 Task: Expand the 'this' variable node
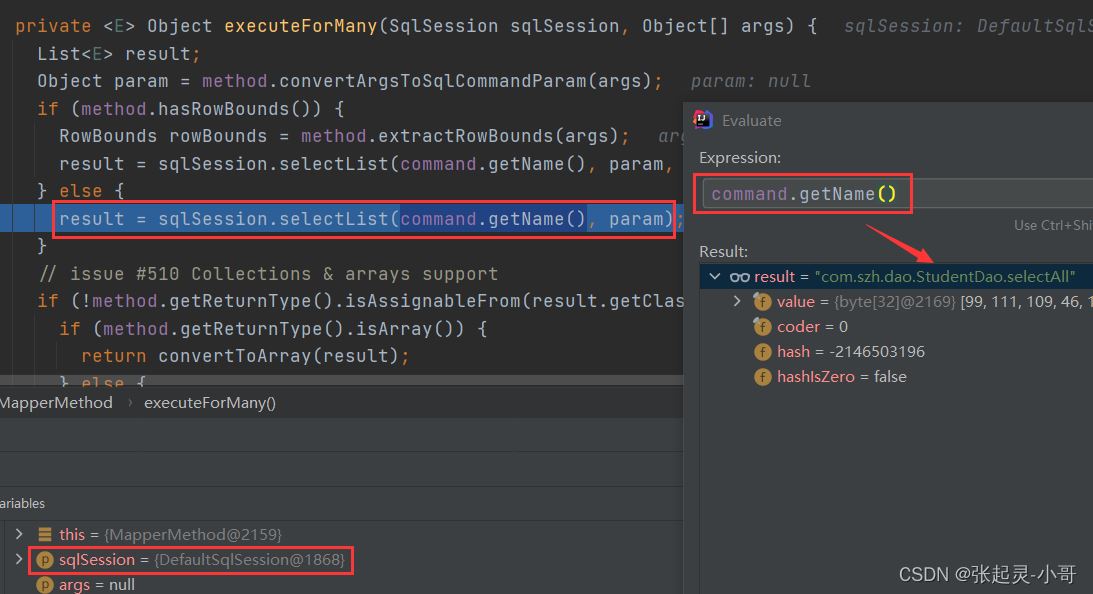19,534
